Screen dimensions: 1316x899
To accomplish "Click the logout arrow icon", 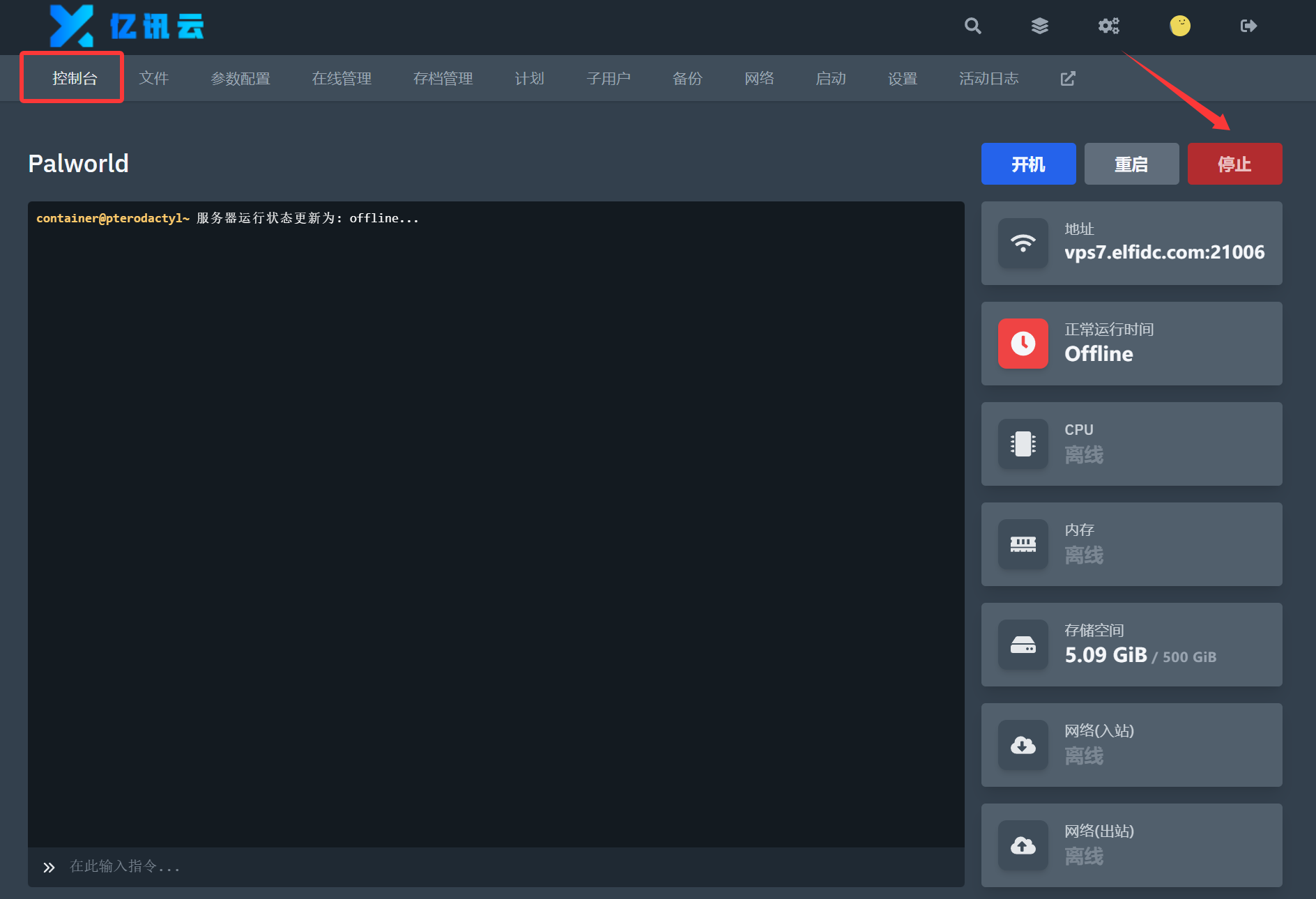I will pos(1249,26).
